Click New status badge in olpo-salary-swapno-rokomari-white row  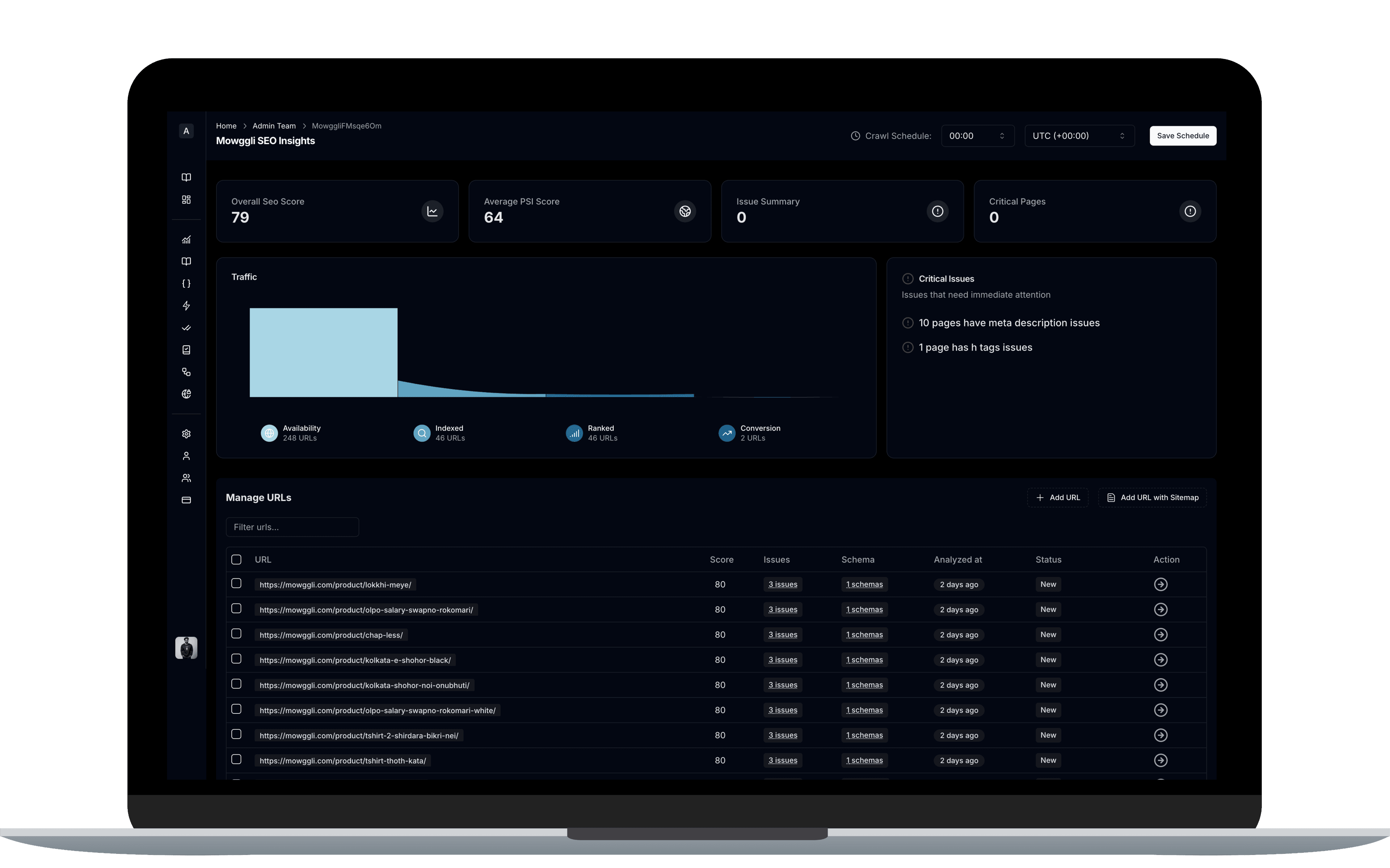[x=1048, y=710]
